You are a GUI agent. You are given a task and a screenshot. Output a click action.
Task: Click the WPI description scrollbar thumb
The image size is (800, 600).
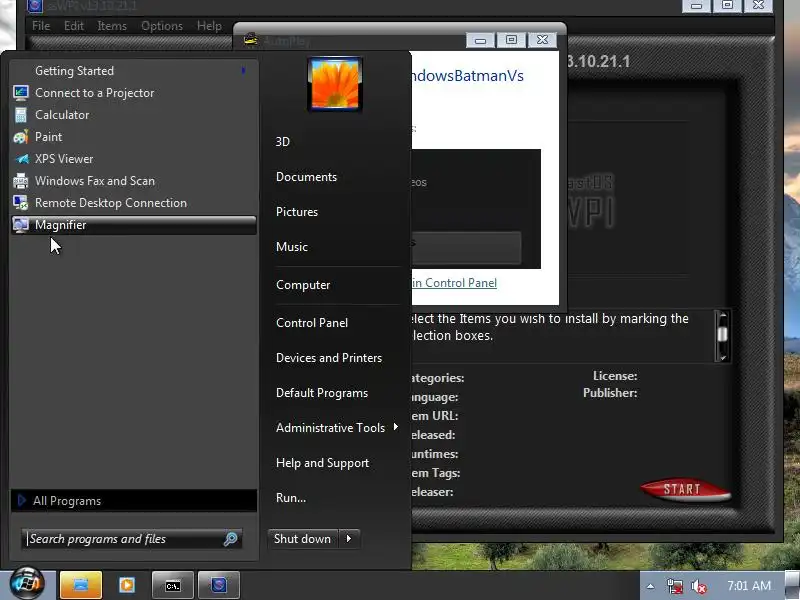722,334
